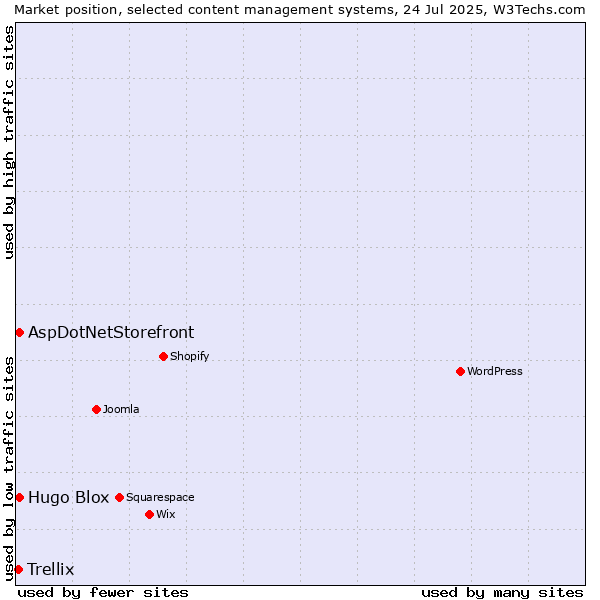The image size is (600, 600).
Task: Select the Shopify label text
Action: pyautogui.click(x=189, y=357)
